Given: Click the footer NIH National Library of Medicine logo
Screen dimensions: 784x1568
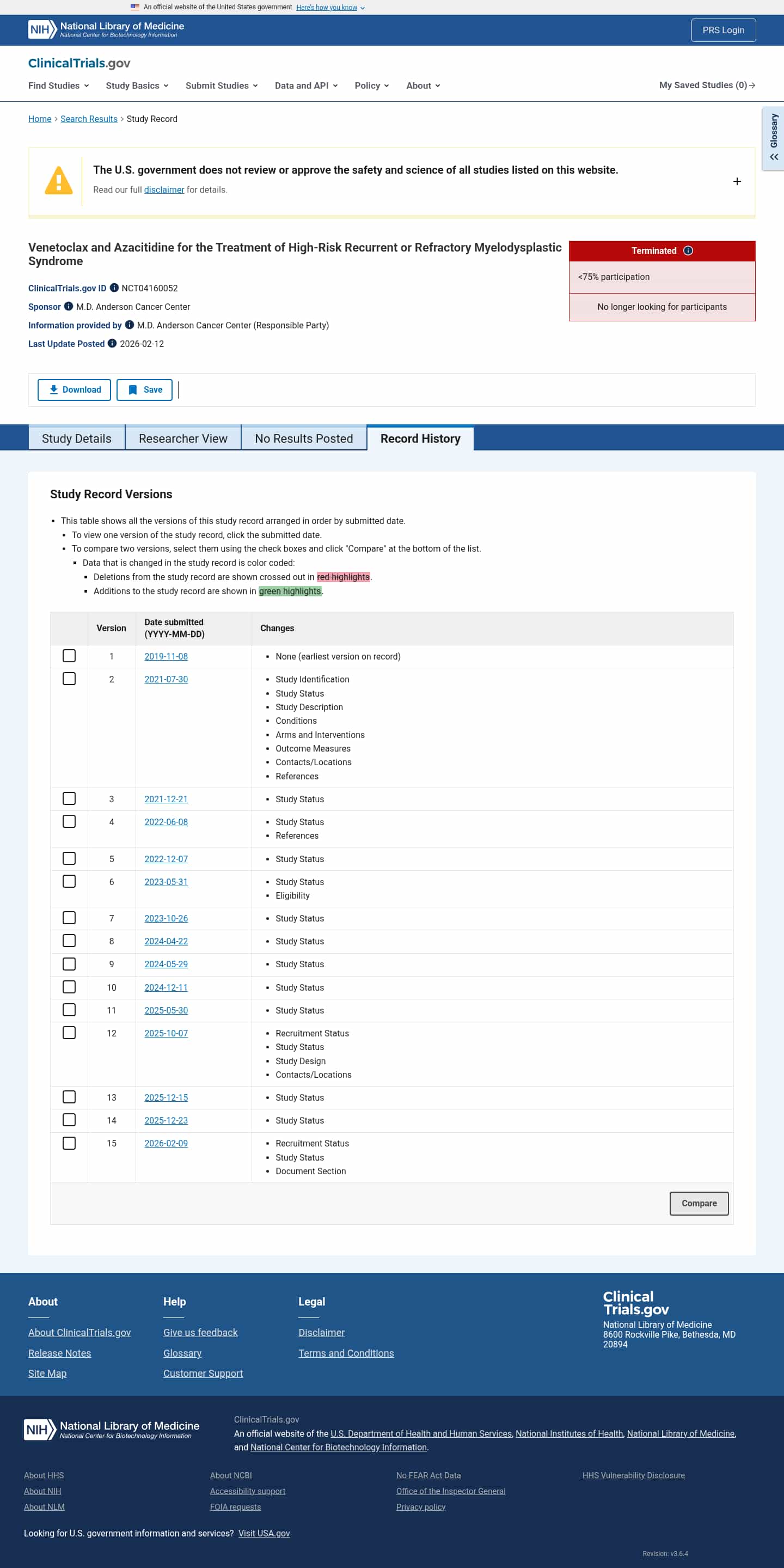Looking at the screenshot, I should 112,1429.
